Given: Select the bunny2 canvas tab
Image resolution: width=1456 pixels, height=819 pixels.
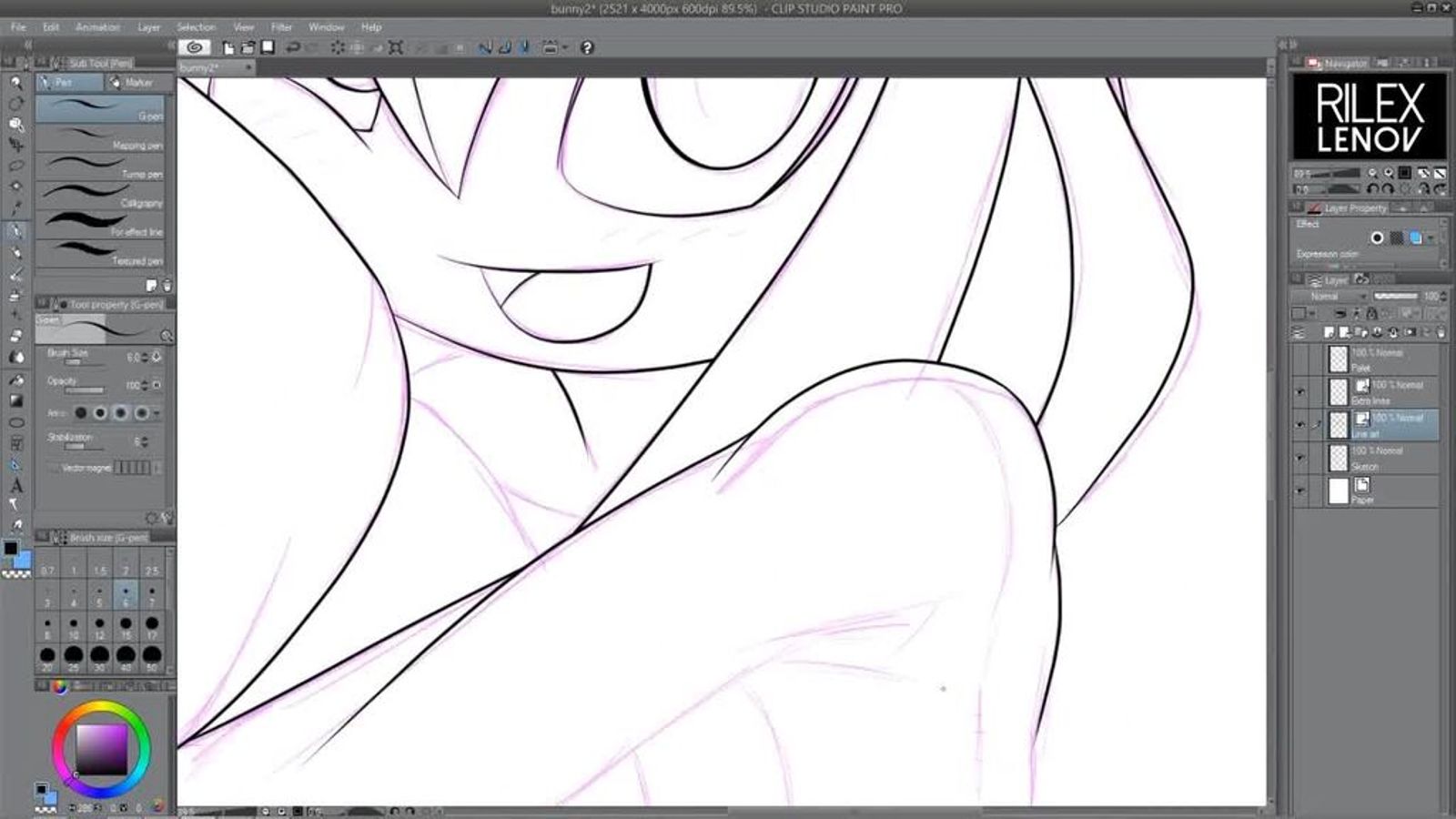Looking at the screenshot, I should [x=217, y=67].
